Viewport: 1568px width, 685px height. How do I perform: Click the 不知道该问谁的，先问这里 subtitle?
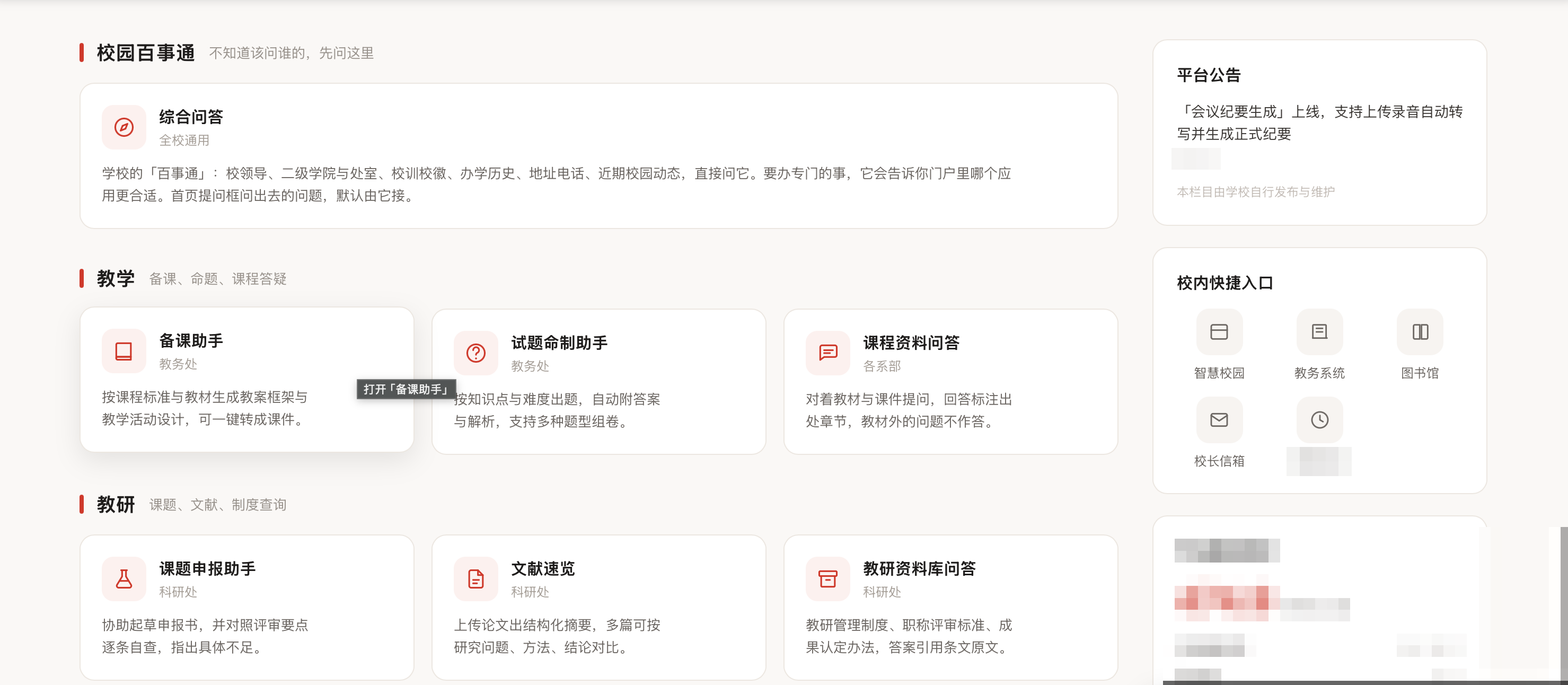[291, 54]
